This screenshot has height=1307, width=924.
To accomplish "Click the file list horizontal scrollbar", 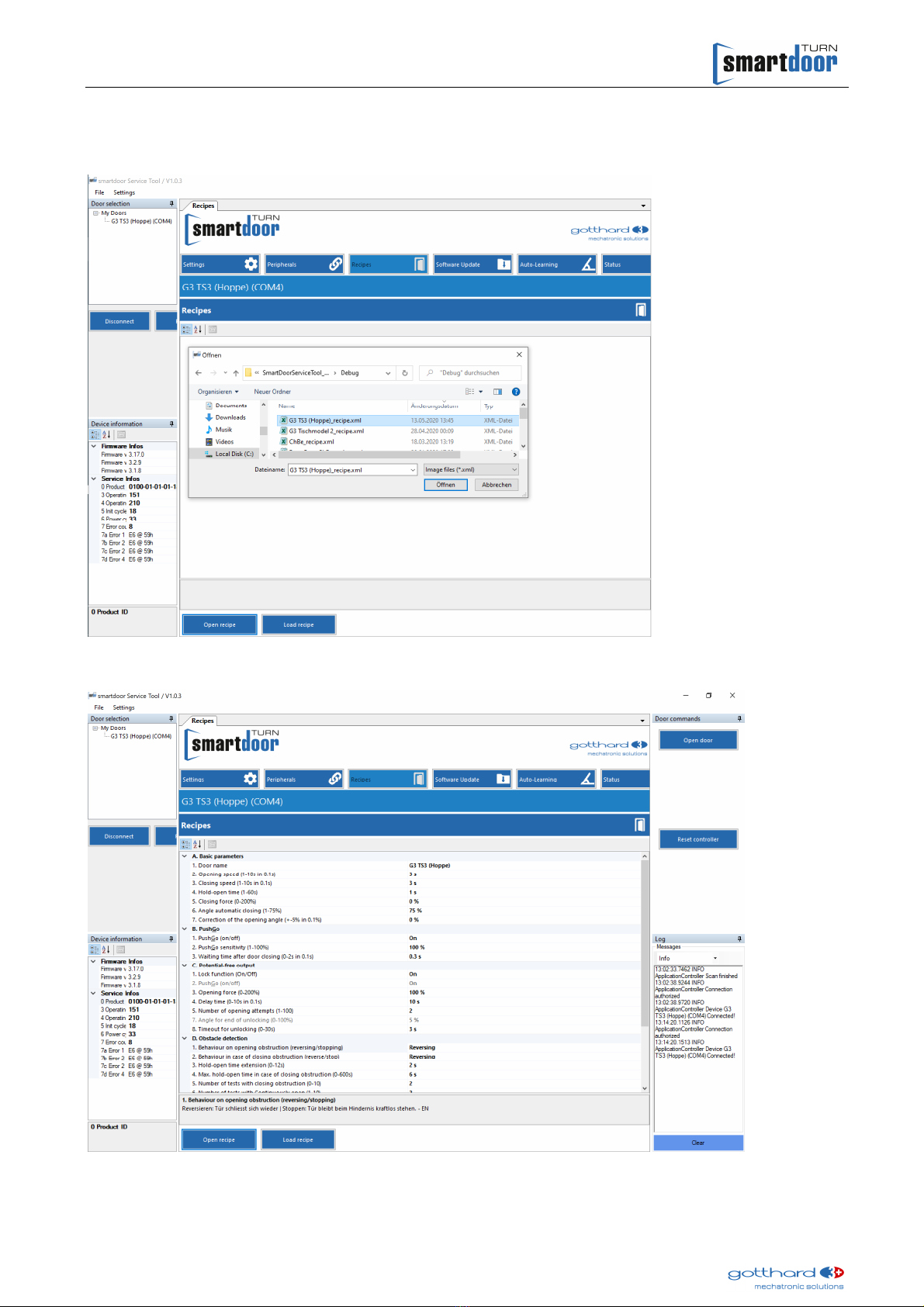I will pyautogui.click(x=395, y=455).
